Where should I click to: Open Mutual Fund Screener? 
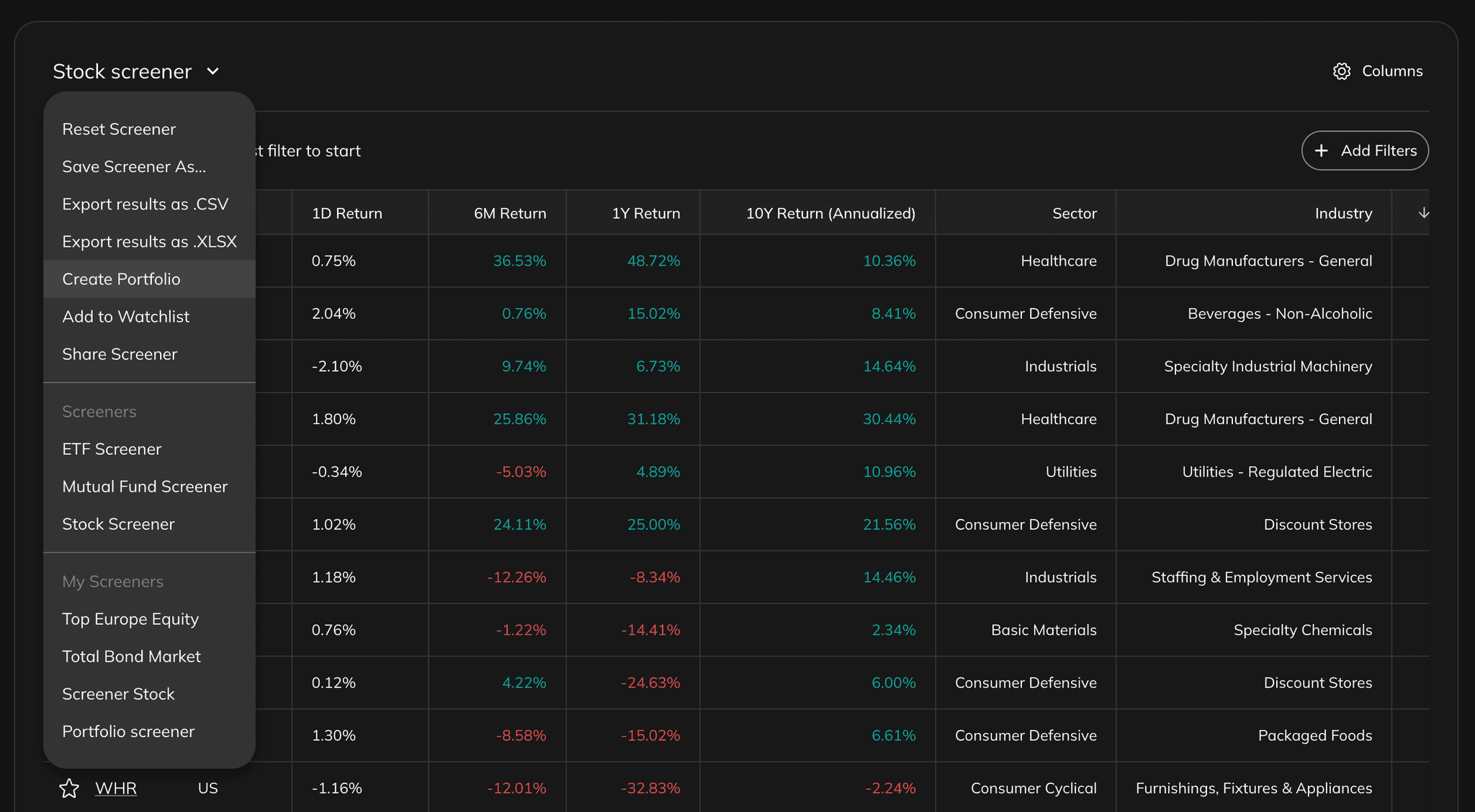[145, 487]
